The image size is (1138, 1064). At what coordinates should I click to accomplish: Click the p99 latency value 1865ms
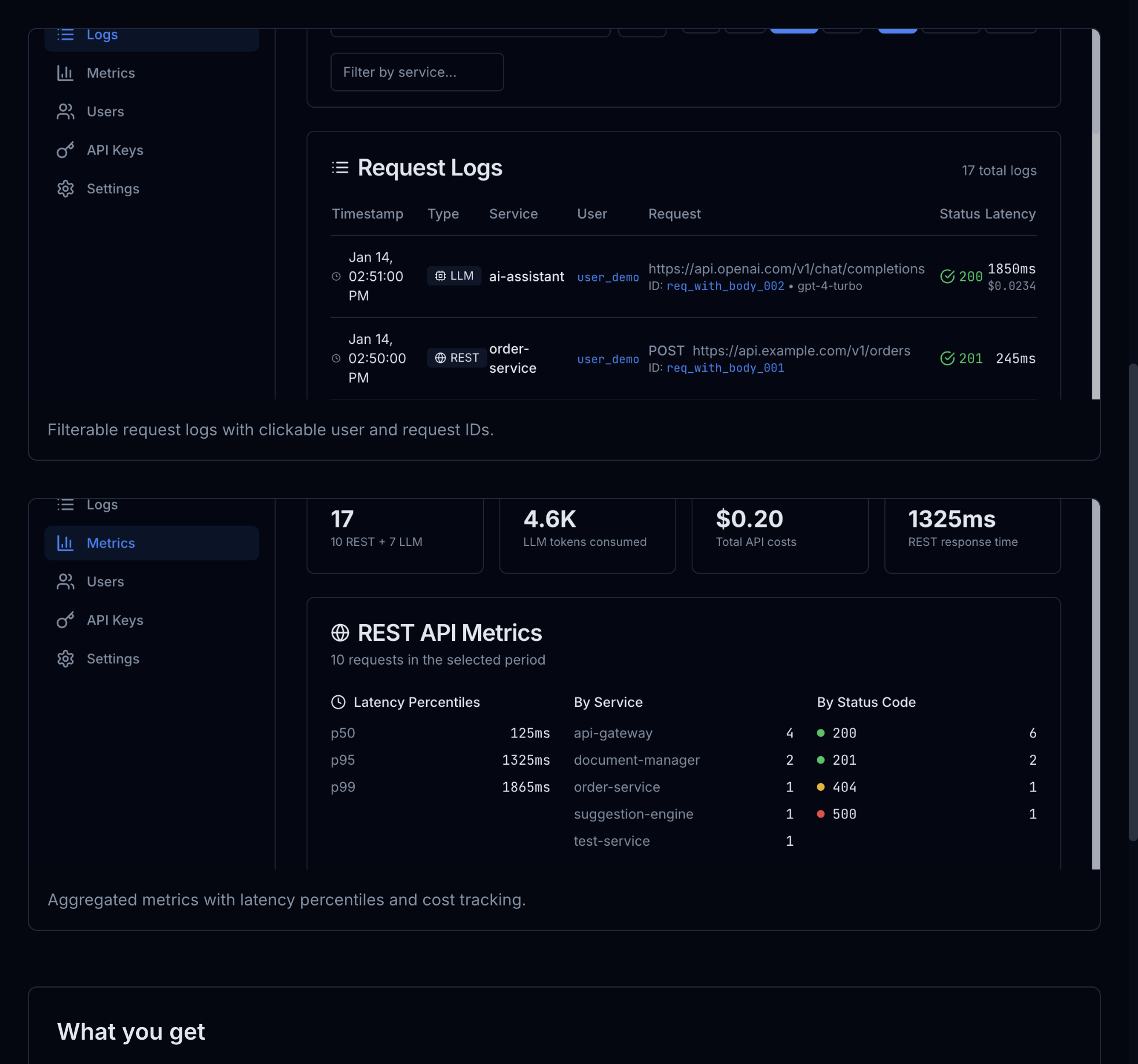(x=526, y=787)
